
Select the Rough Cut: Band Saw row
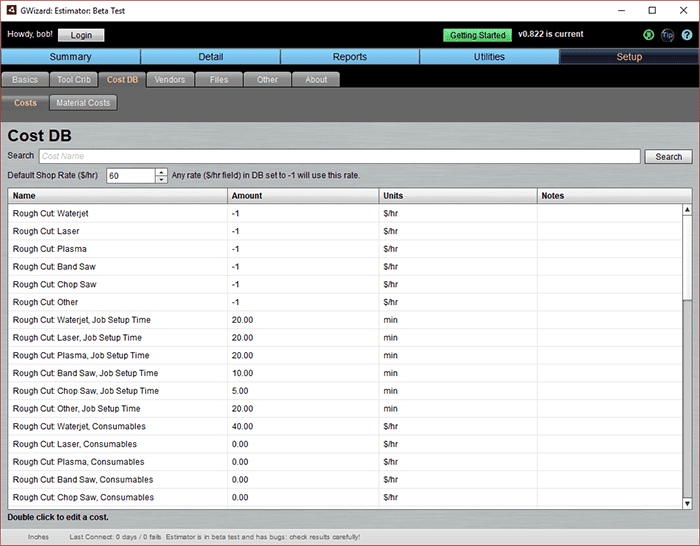coord(345,267)
